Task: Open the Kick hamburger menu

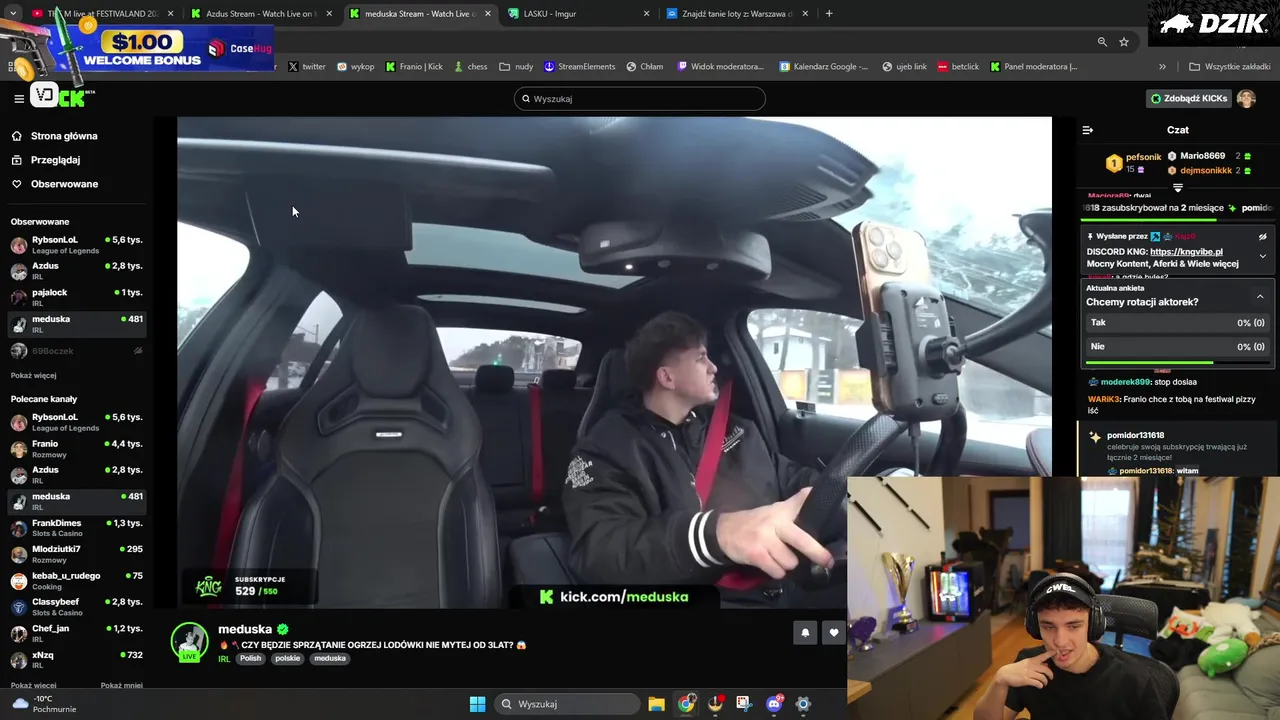Action: coord(19,98)
